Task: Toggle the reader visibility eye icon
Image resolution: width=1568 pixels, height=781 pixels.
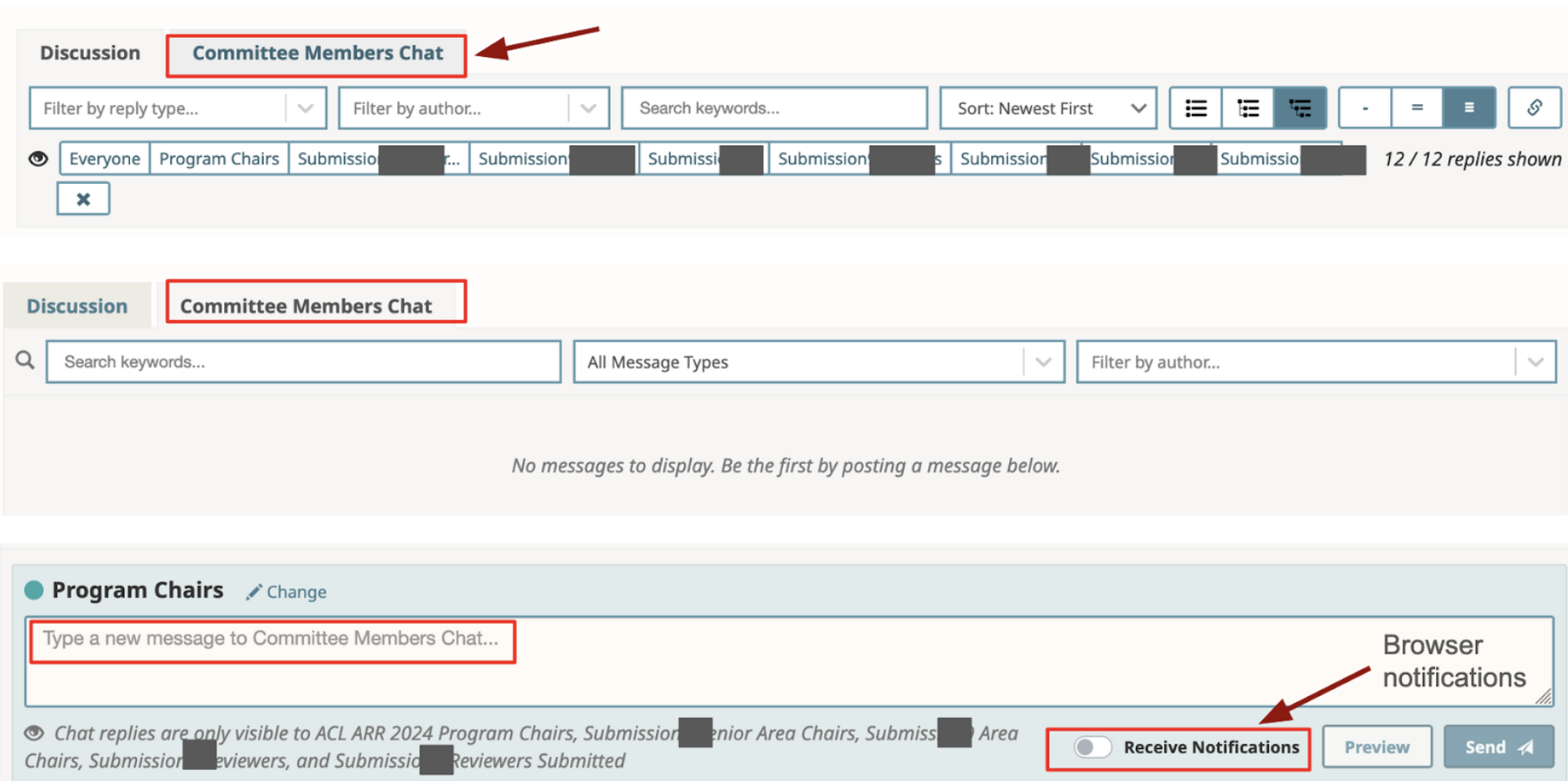Action: (38, 159)
